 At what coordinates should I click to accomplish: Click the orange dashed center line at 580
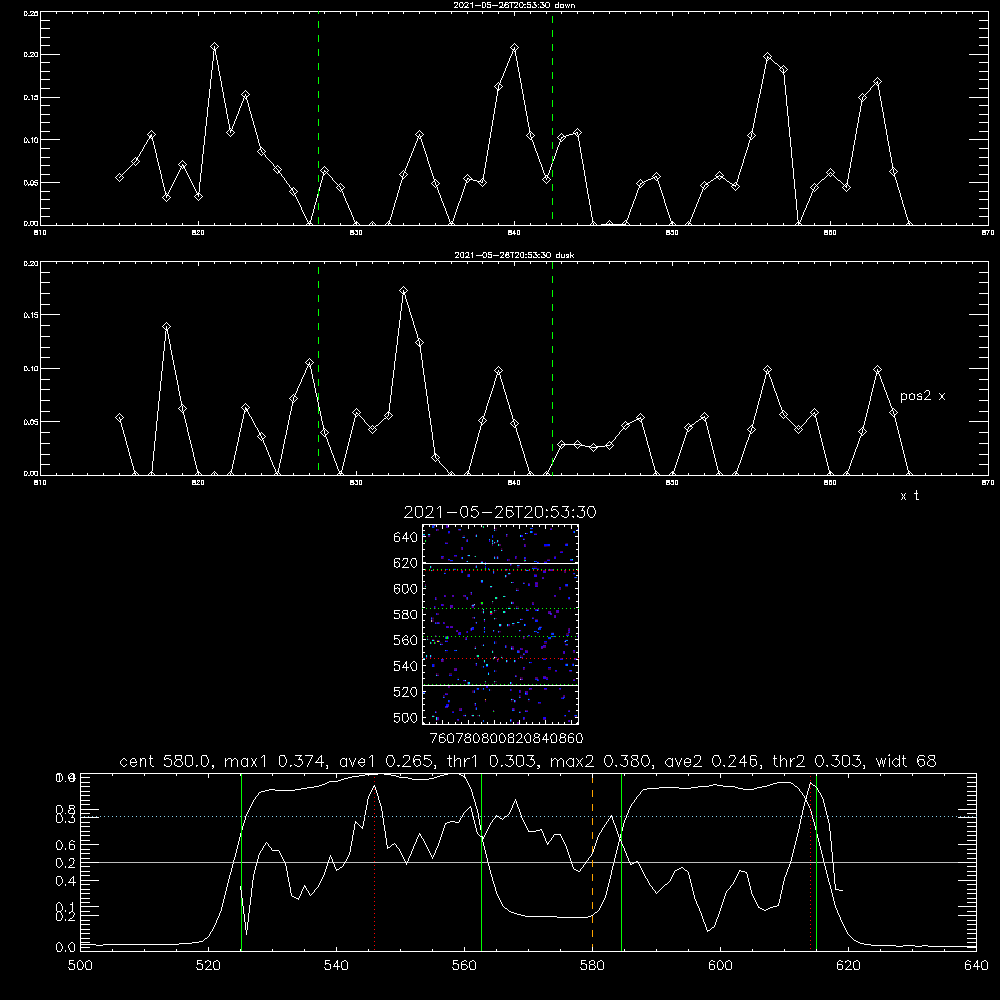[592, 861]
